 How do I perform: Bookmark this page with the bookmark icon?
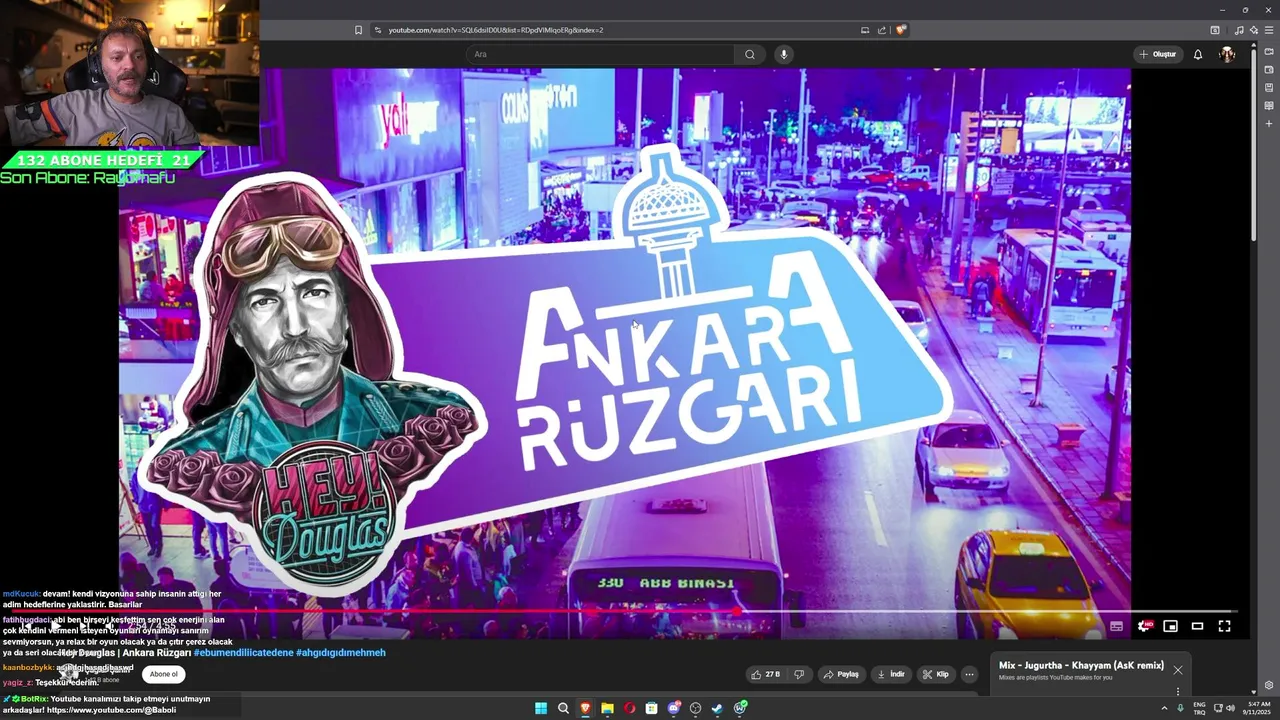358,30
